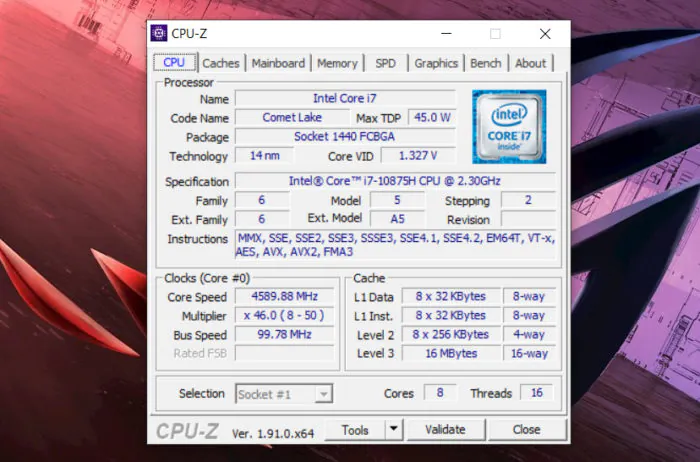Viewport: 700px width, 462px height.
Task: Switch to the Bench tab
Action: (x=486, y=63)
